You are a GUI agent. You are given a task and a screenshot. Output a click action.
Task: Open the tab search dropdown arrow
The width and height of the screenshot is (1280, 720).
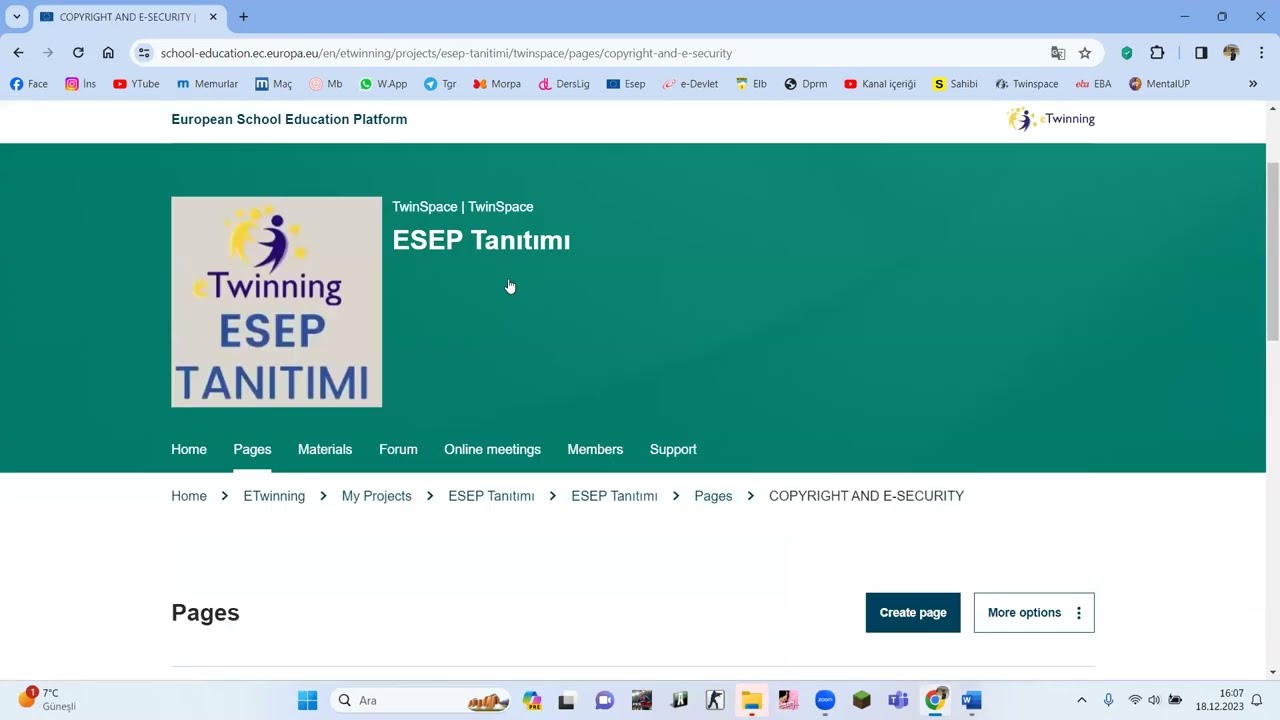[x=17, y=17]
